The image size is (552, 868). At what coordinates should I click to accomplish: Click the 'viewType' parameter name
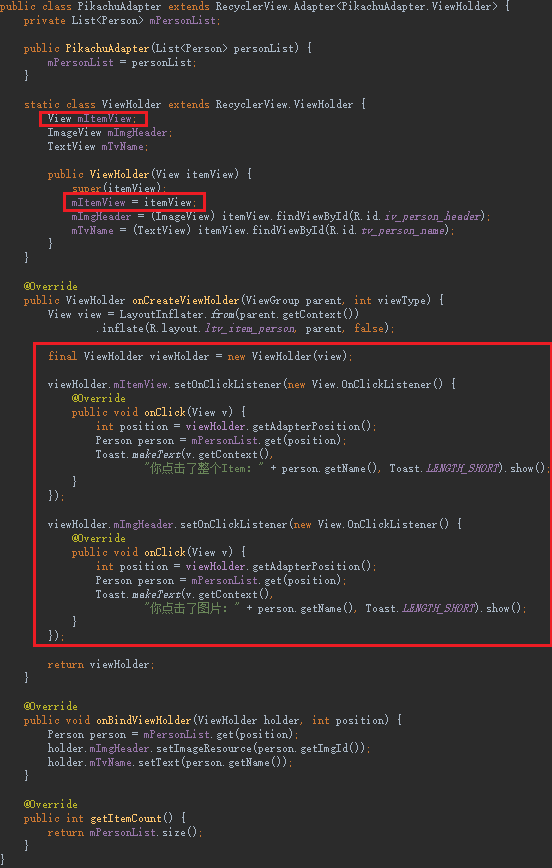tap(401, 301)
